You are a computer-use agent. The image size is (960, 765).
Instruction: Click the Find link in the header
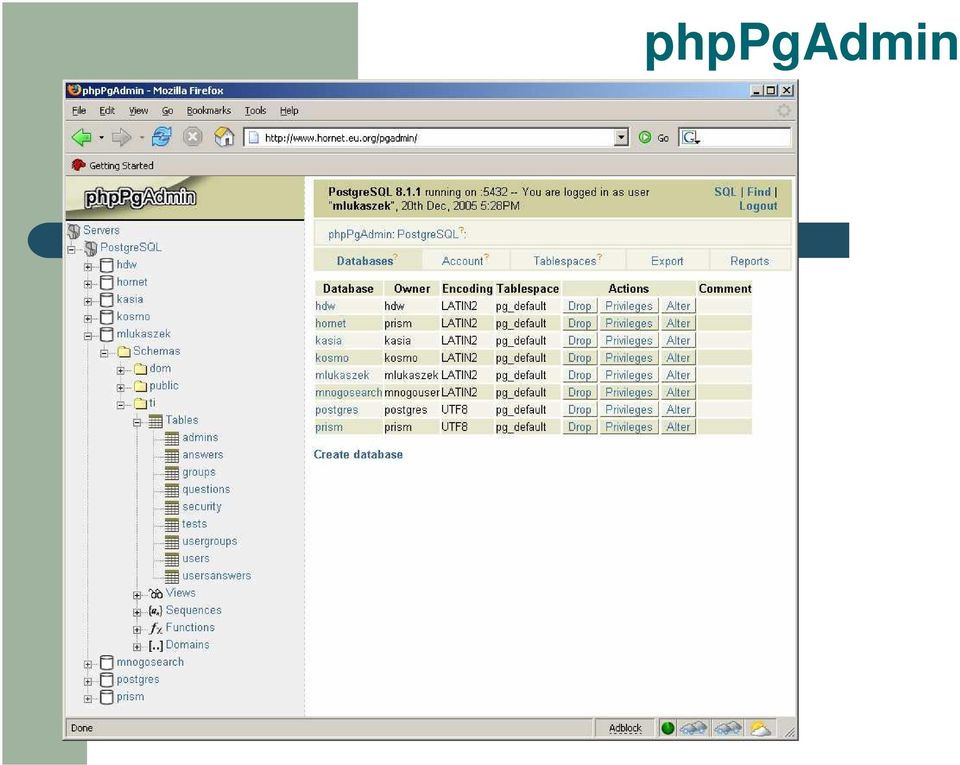(x=759, y=192)
